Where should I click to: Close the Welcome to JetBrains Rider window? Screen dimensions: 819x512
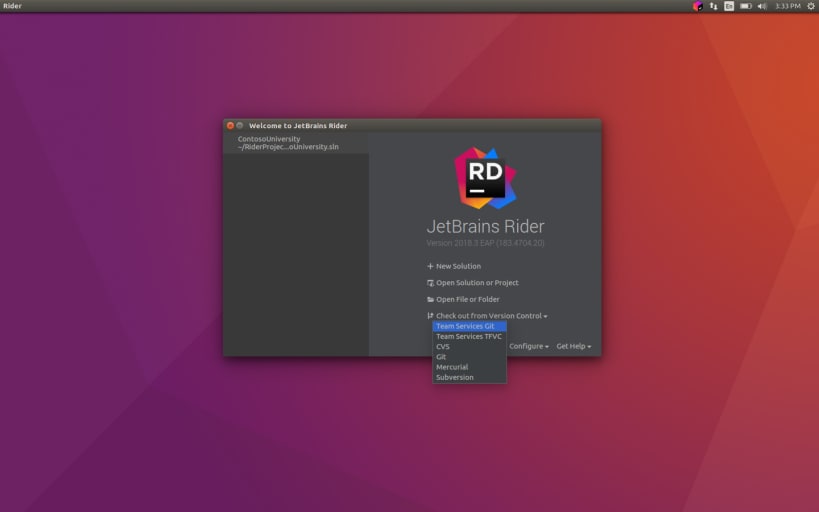click(230, 125)
